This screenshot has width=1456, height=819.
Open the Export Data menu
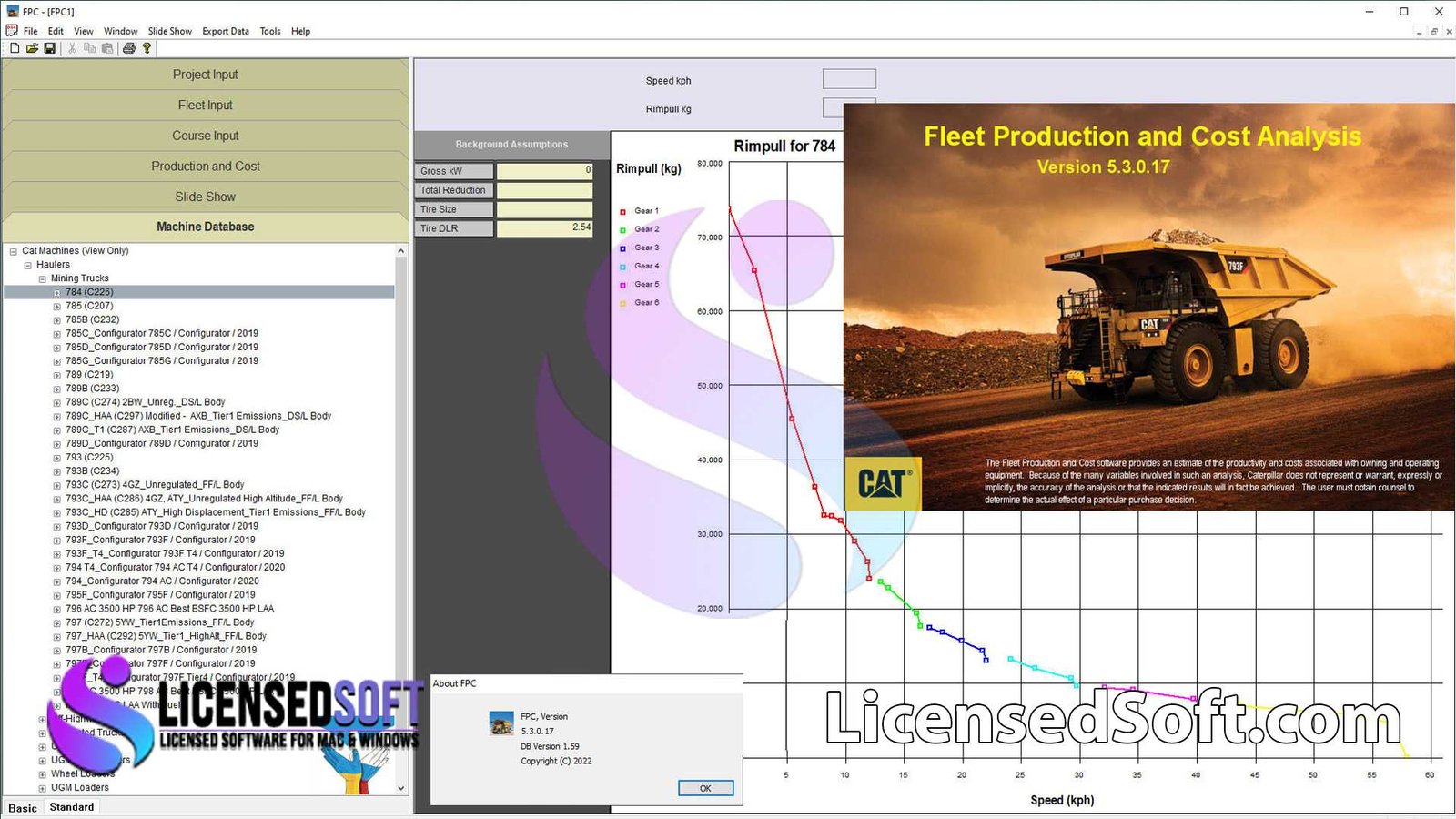(226, 31)
